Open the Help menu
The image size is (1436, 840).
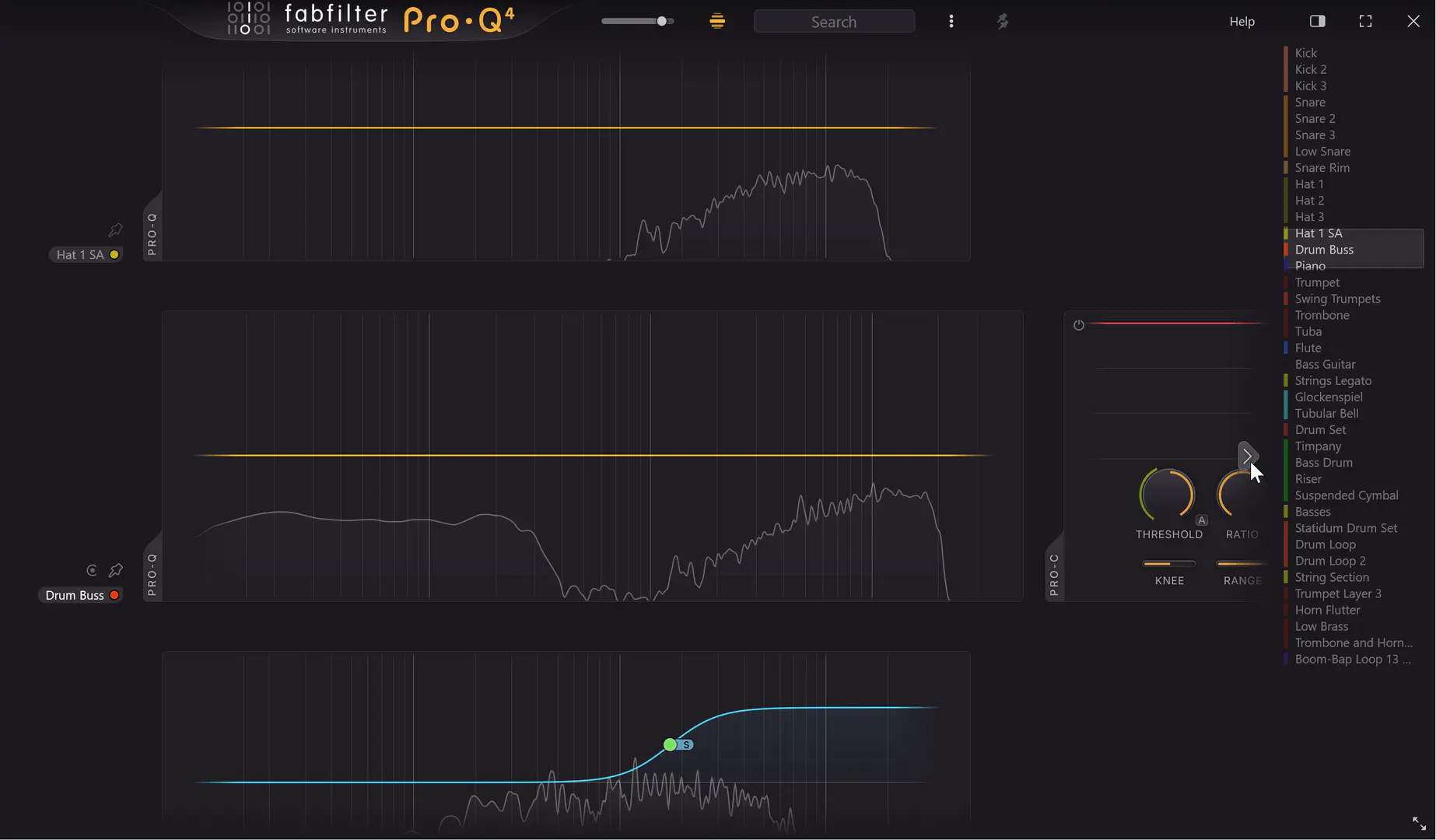[x=1242, y=21]
